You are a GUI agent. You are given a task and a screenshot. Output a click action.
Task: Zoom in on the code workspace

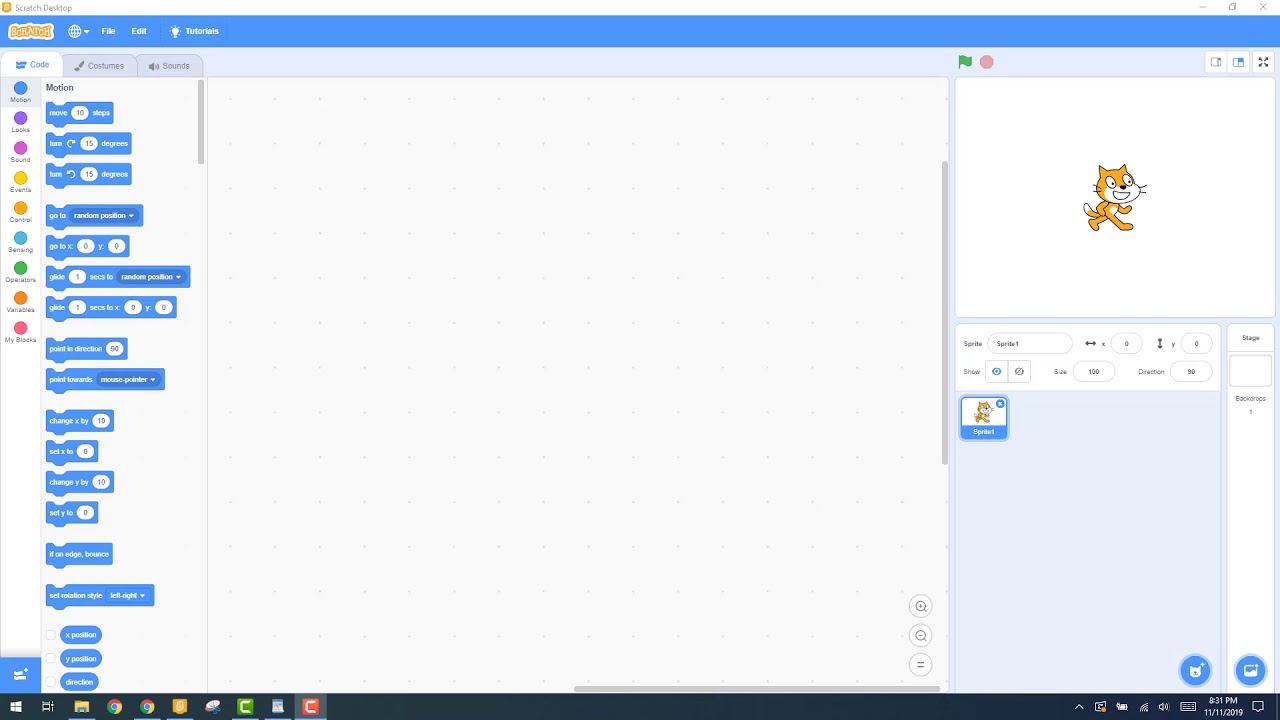coord(921,606)
